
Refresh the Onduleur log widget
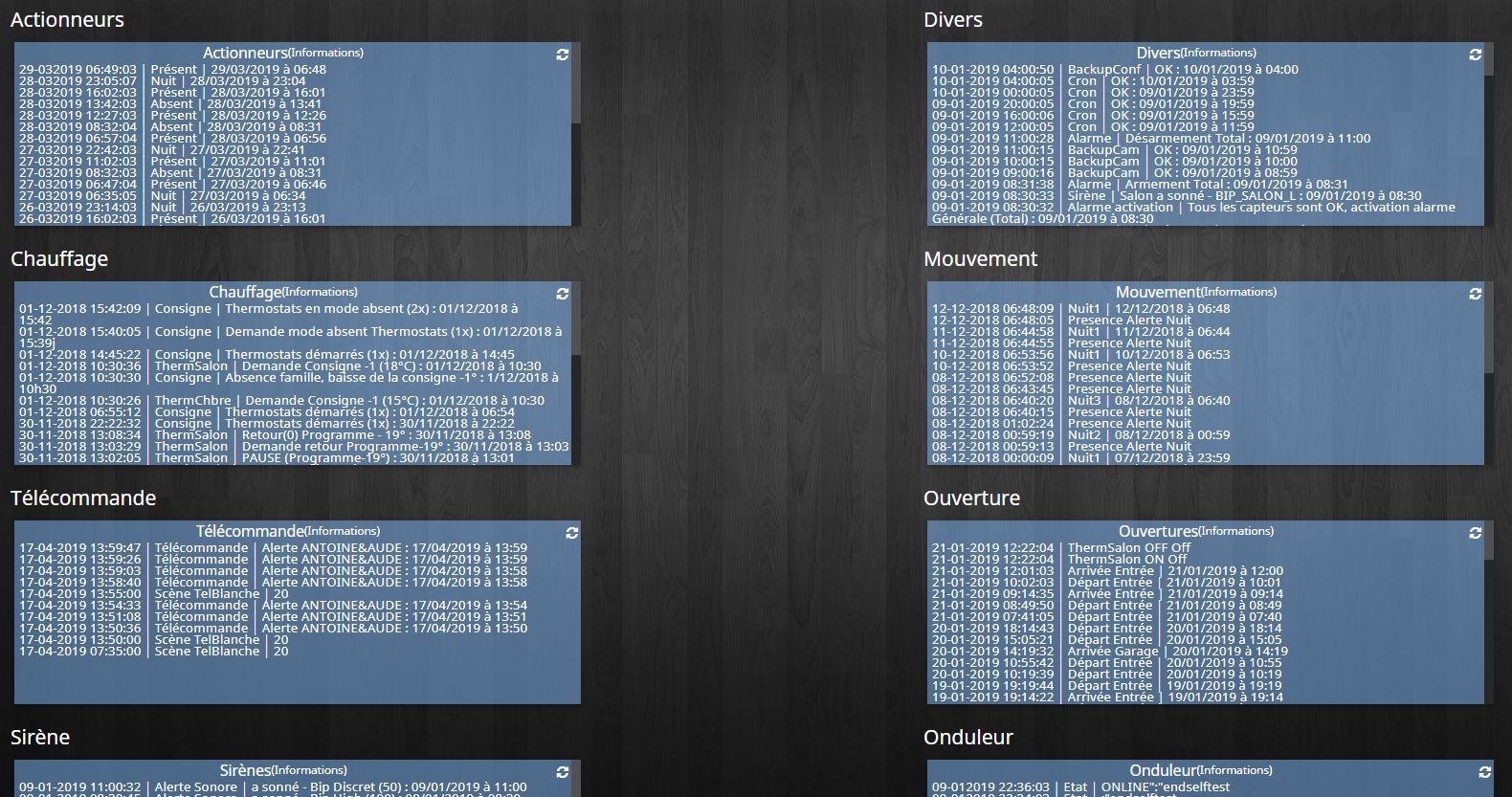(1485, 772)
